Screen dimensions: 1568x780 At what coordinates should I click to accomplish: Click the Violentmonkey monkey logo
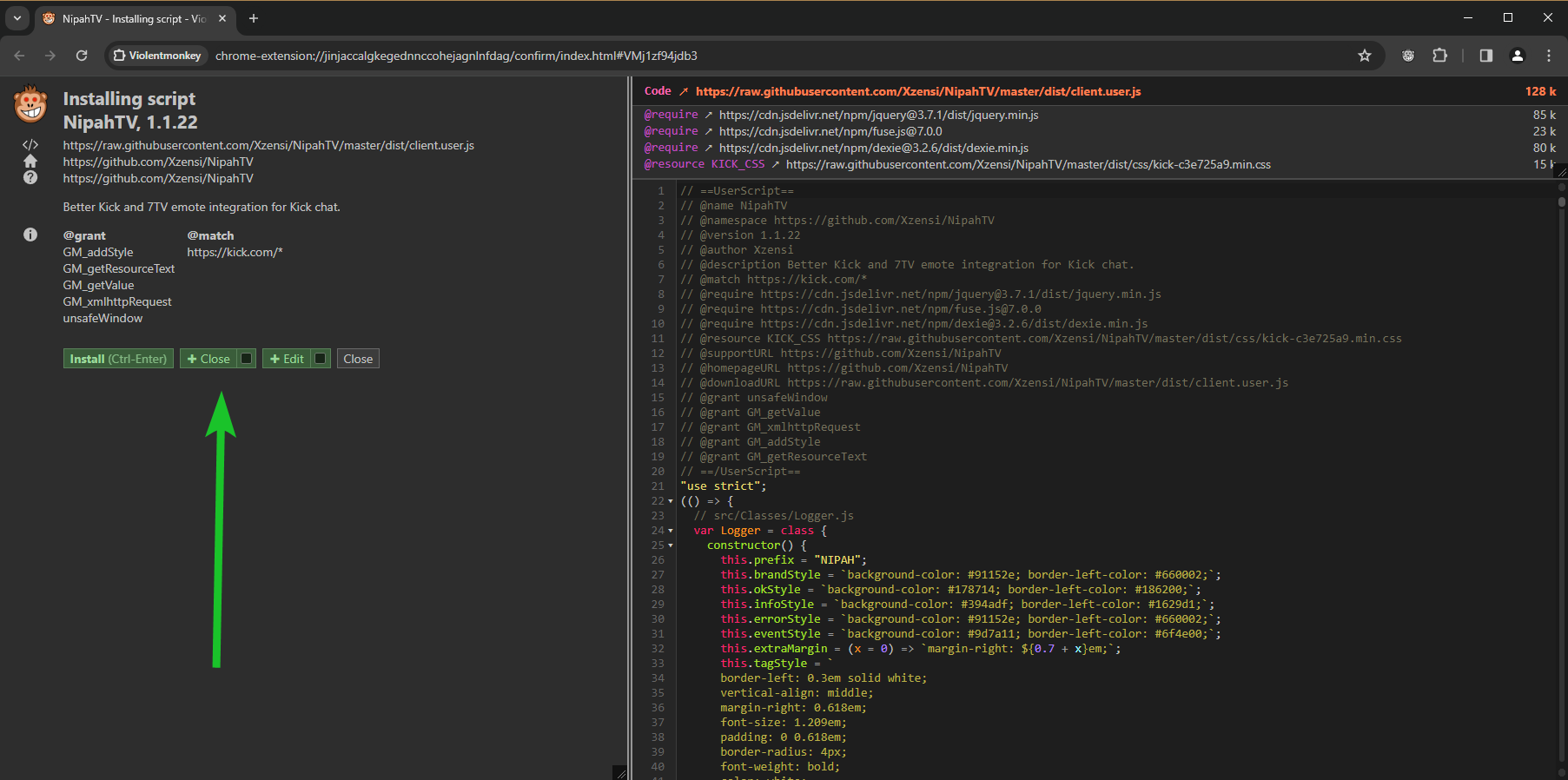(30, 104)
